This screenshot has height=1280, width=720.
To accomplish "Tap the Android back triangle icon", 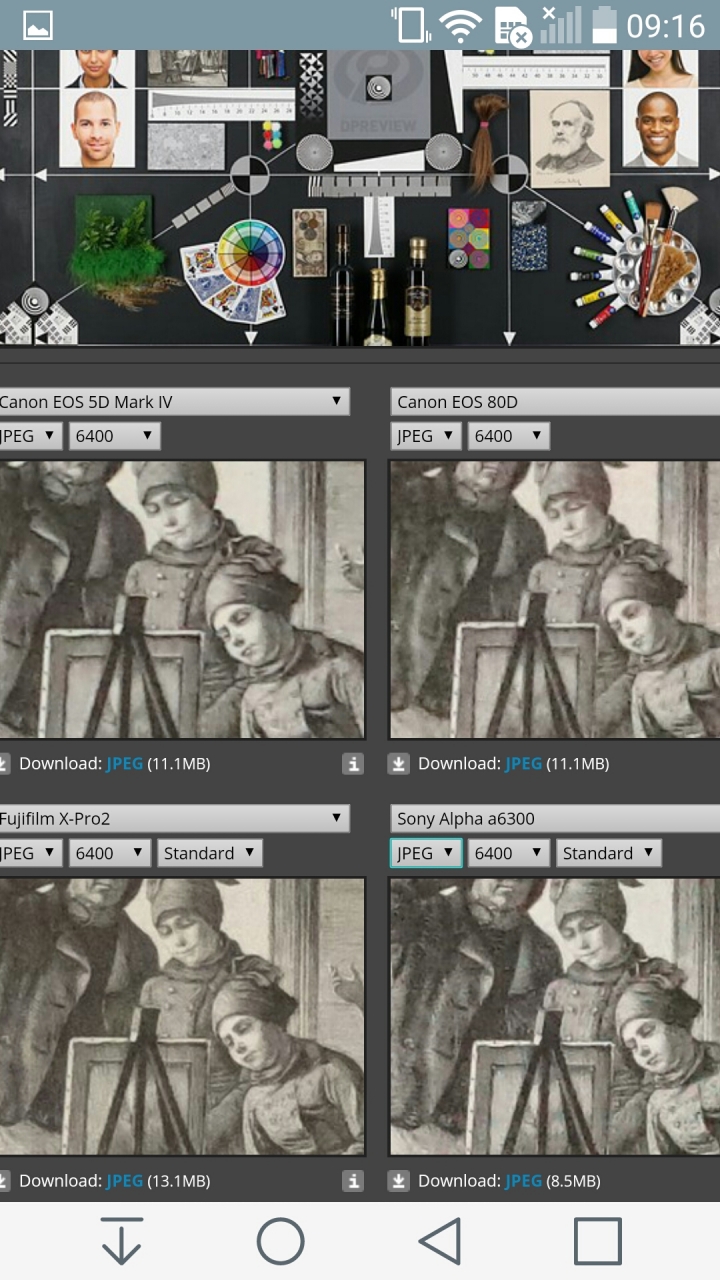I will click(x=440, y=1241).
